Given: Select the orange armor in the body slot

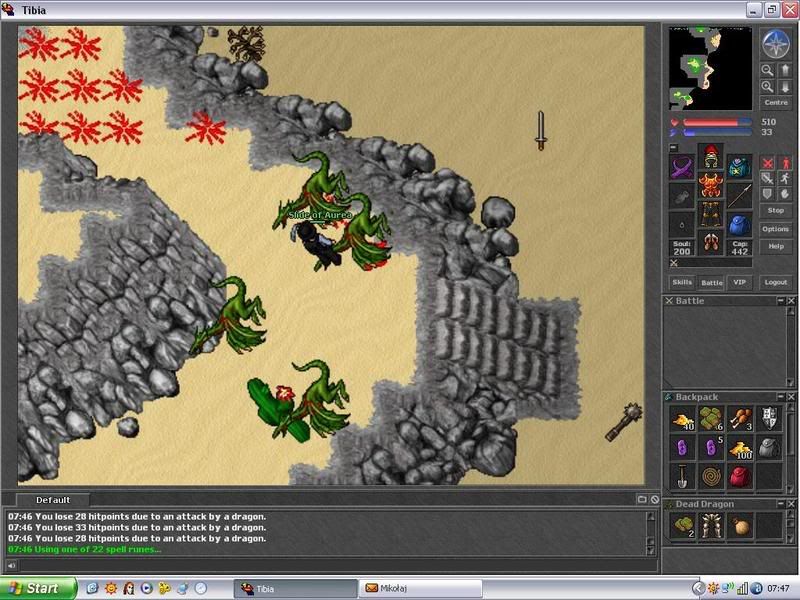Looking at the screenshot, I should pos(711,185).
